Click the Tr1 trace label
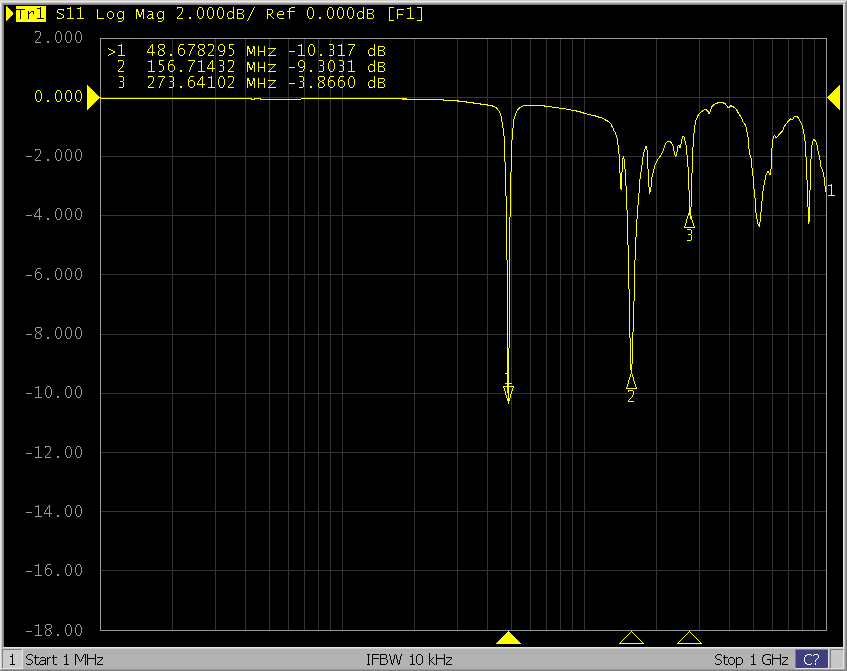 pyautogui.click(x=29, y=14)
